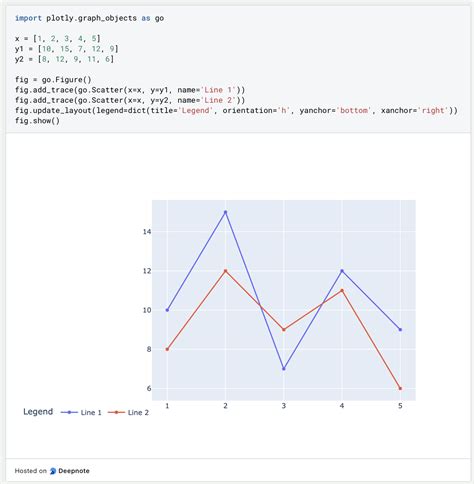Click the Line 2 starting point at x=1
474x484 pixels.
(167, 349)
